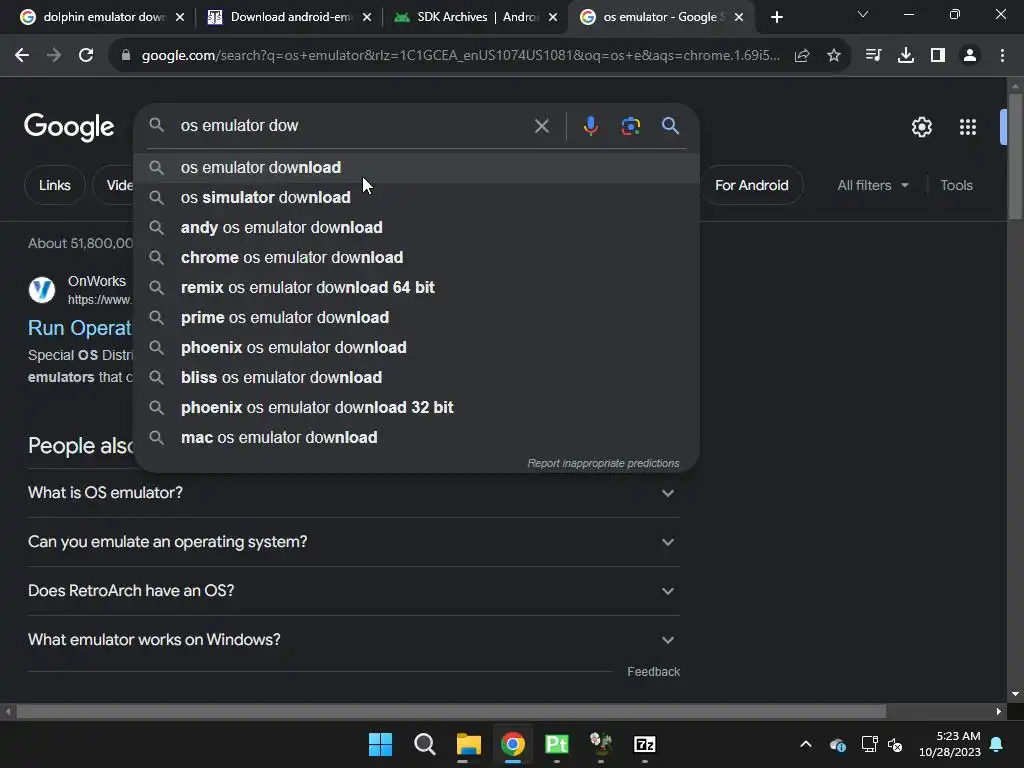Open the Chrome profile icon

pyautogui.click(x=970, y=56)
